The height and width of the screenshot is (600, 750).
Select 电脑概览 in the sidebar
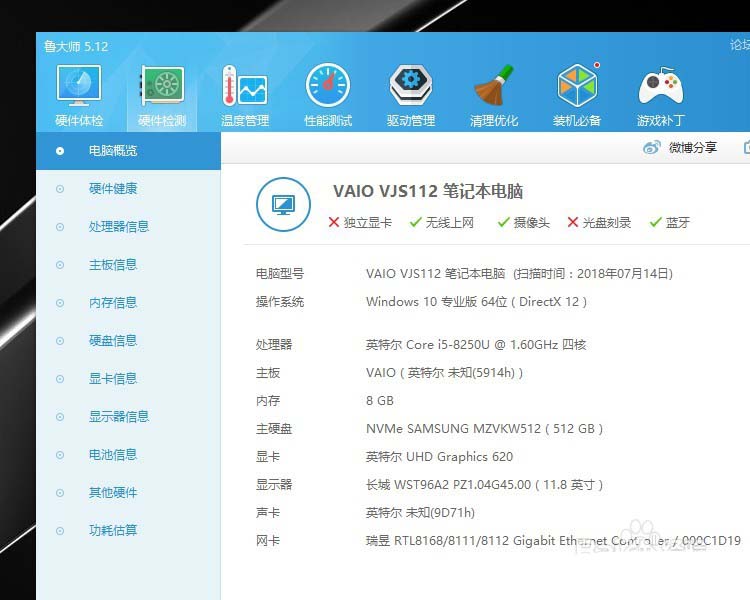(128, 151)
